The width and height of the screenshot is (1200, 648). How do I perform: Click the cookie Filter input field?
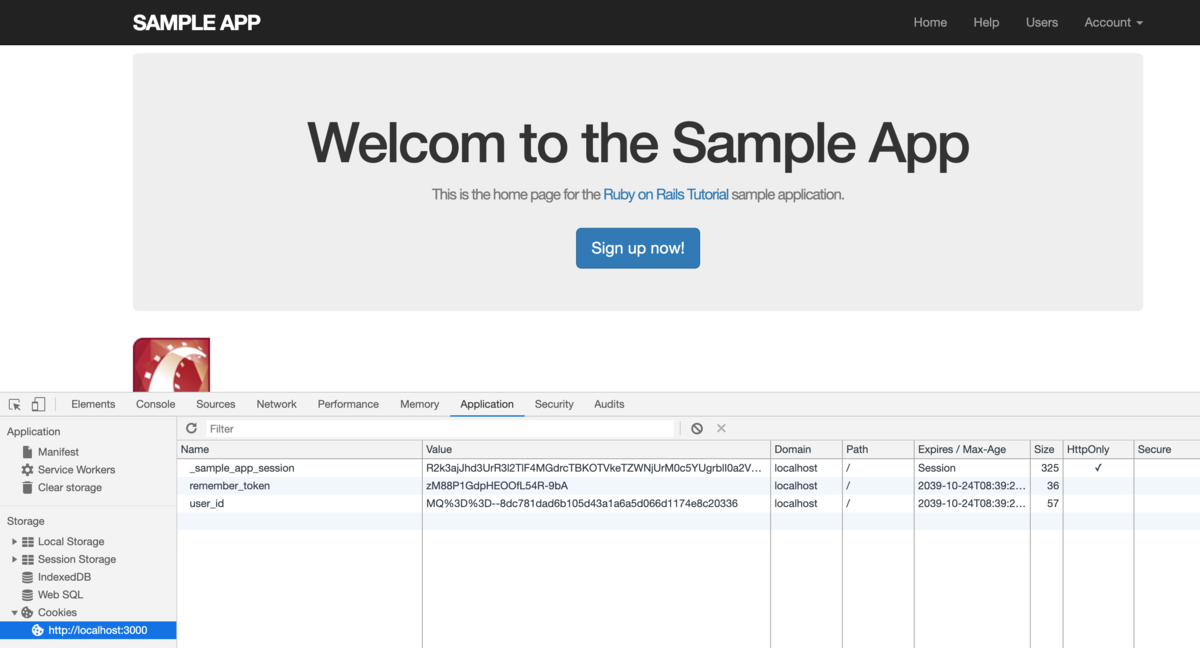pyautogui.click(x=440, y=428)
